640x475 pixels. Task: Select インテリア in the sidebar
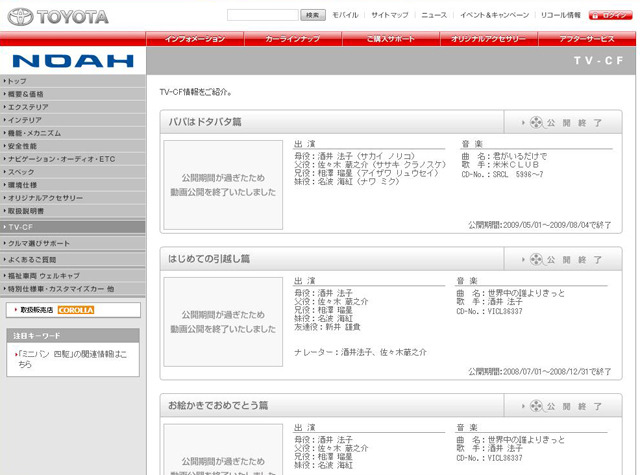(73, 120)
